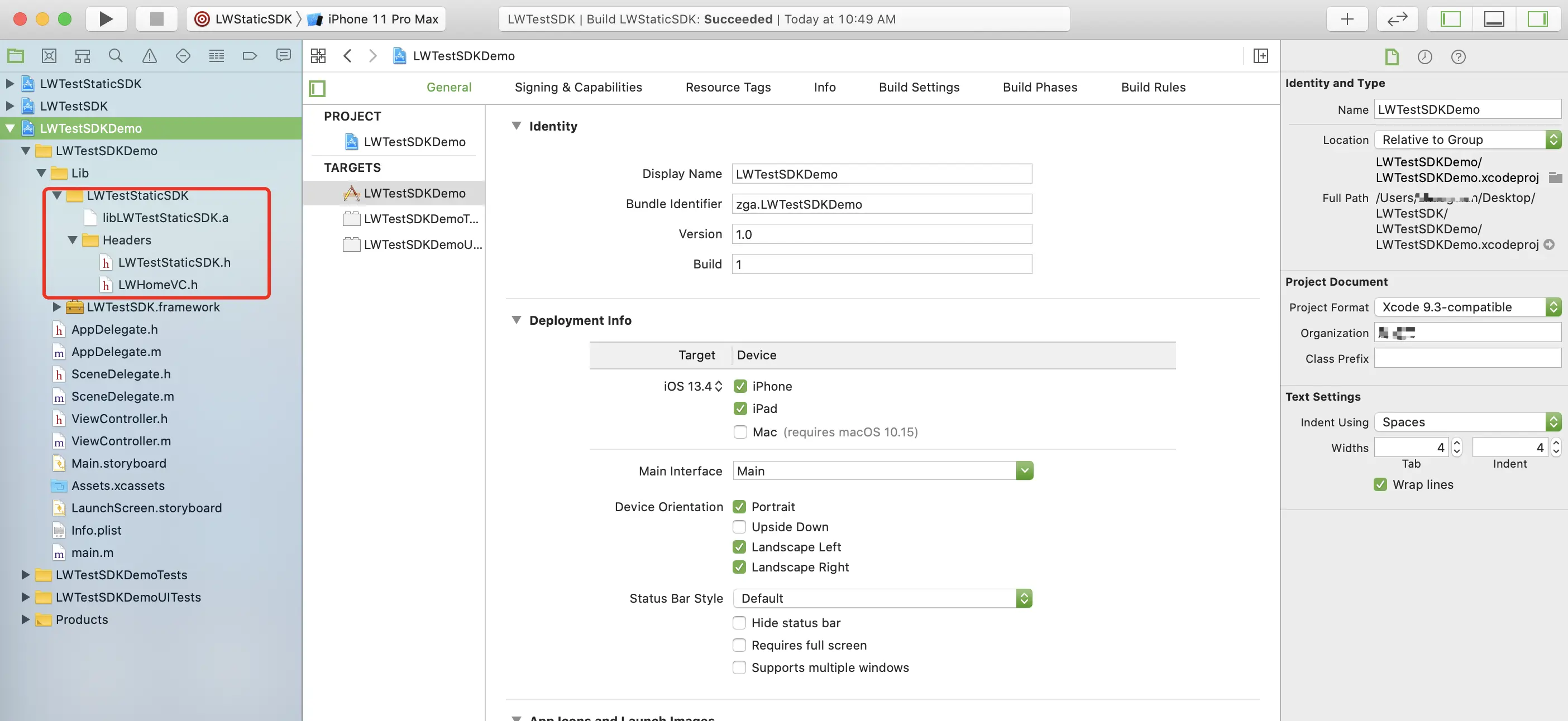Open the Project Format dropdown
Screen dimensions: 1568x721
[x=1467, y=307]
